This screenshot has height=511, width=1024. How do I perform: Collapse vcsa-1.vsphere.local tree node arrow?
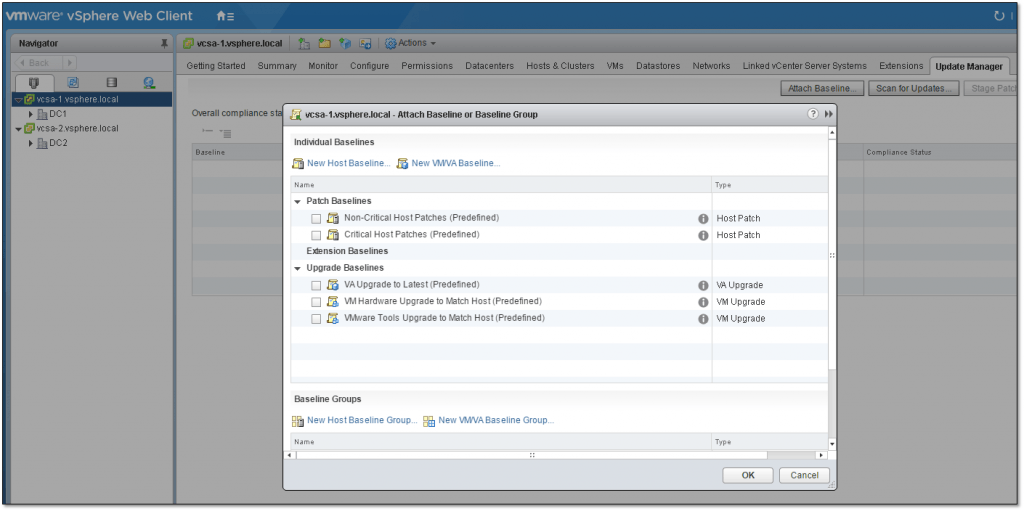pos(18,100)
